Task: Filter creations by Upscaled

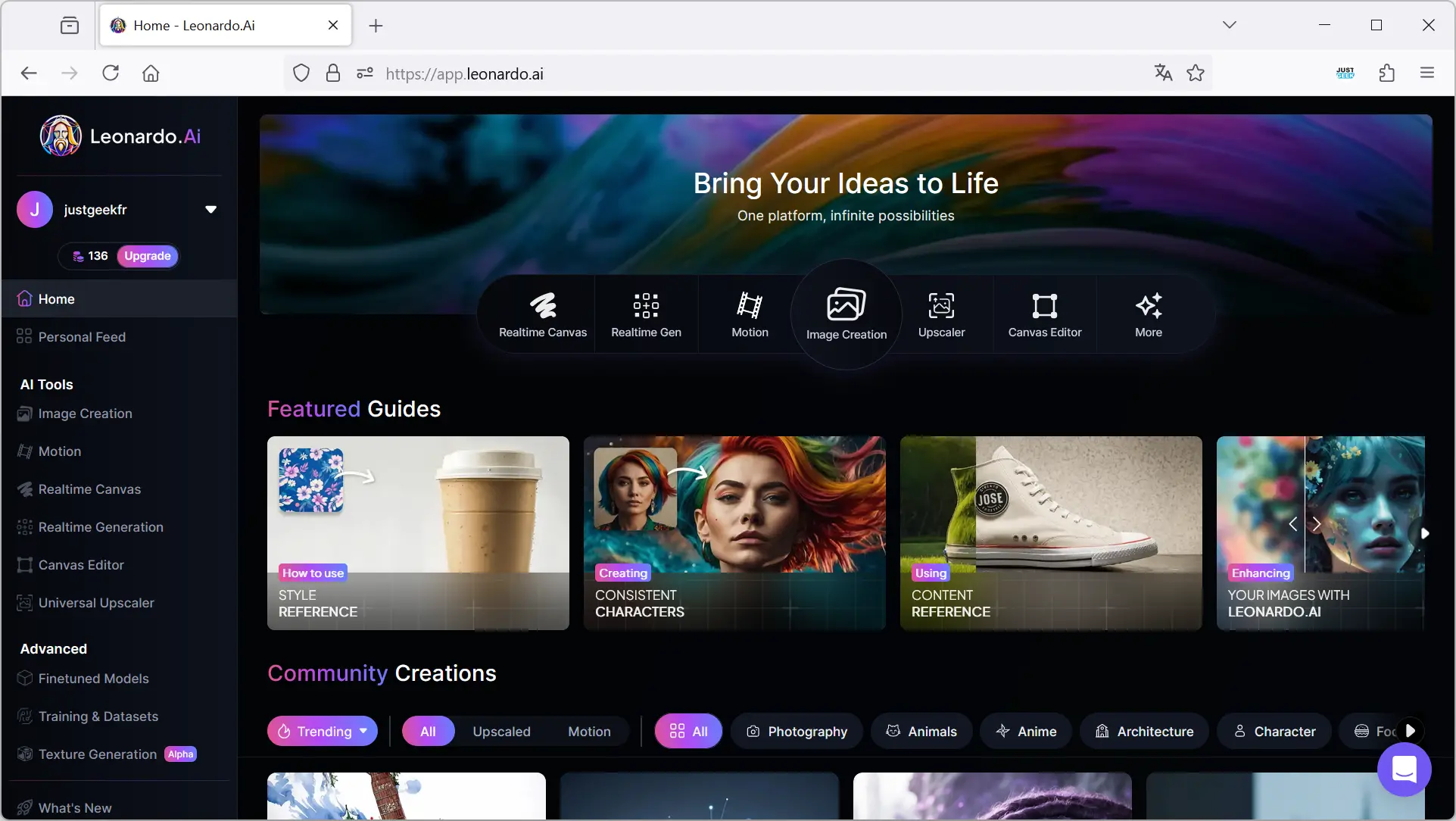Action: [x=501, y=731]
